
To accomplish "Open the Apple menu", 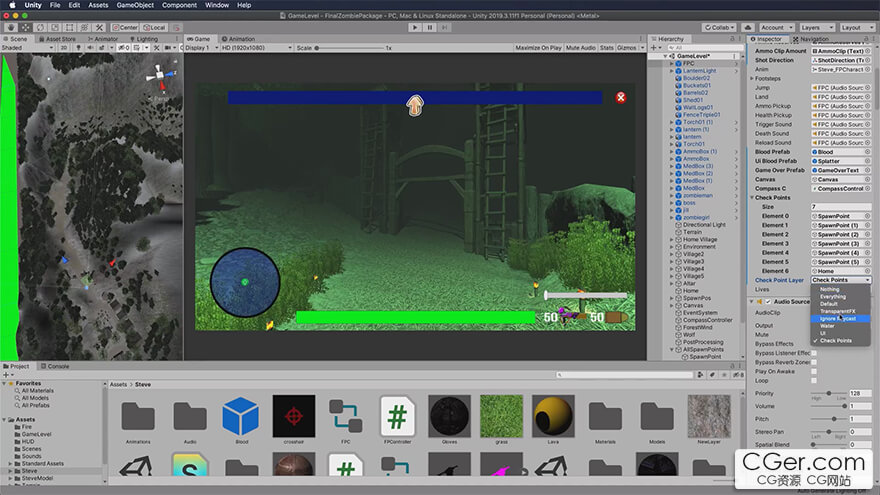I will point(12,5).
